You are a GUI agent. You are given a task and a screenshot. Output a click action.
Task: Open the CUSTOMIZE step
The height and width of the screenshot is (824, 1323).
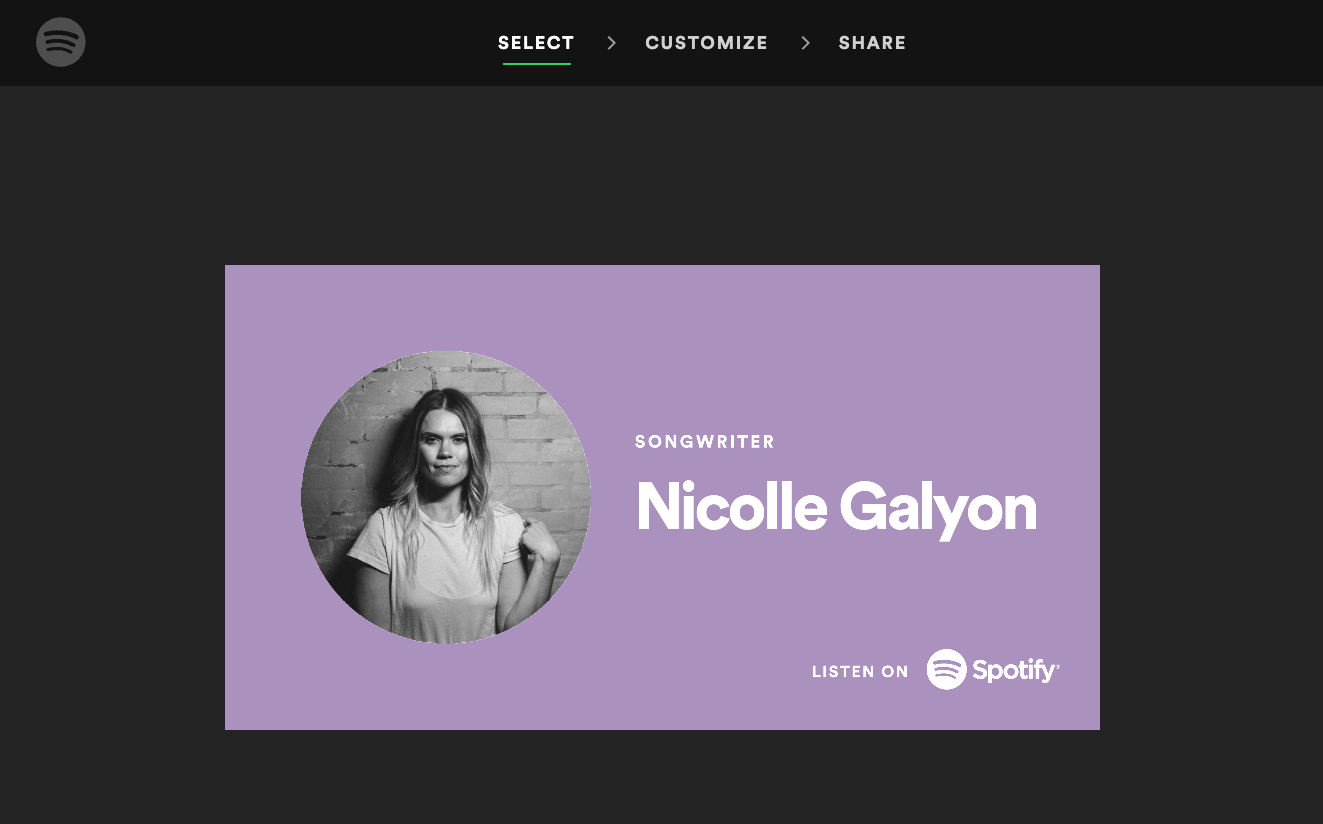[x=706, y=43]
